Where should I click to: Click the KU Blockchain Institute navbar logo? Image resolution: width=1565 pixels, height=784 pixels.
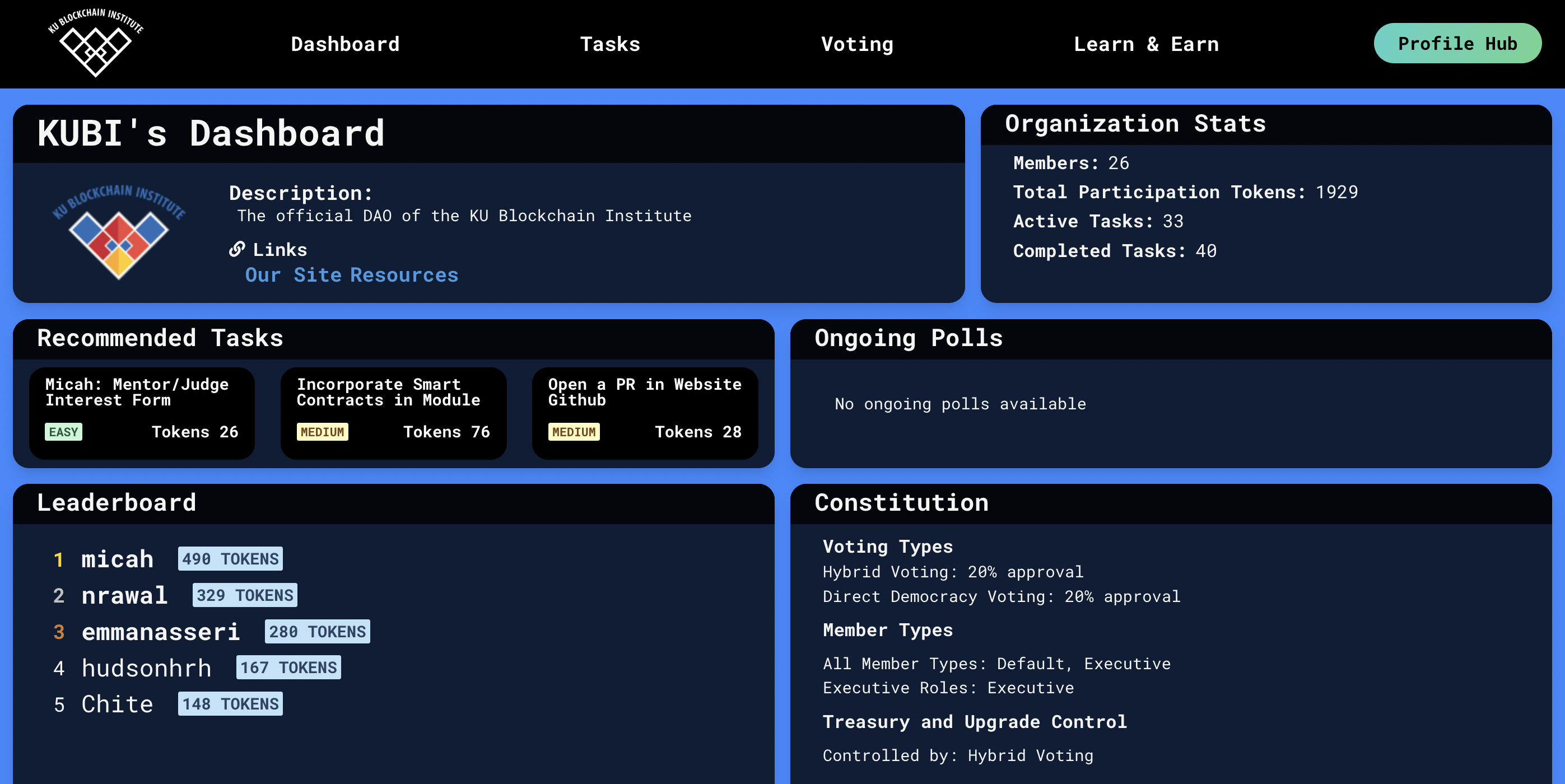pyautogui.click(x=95, y=43)
